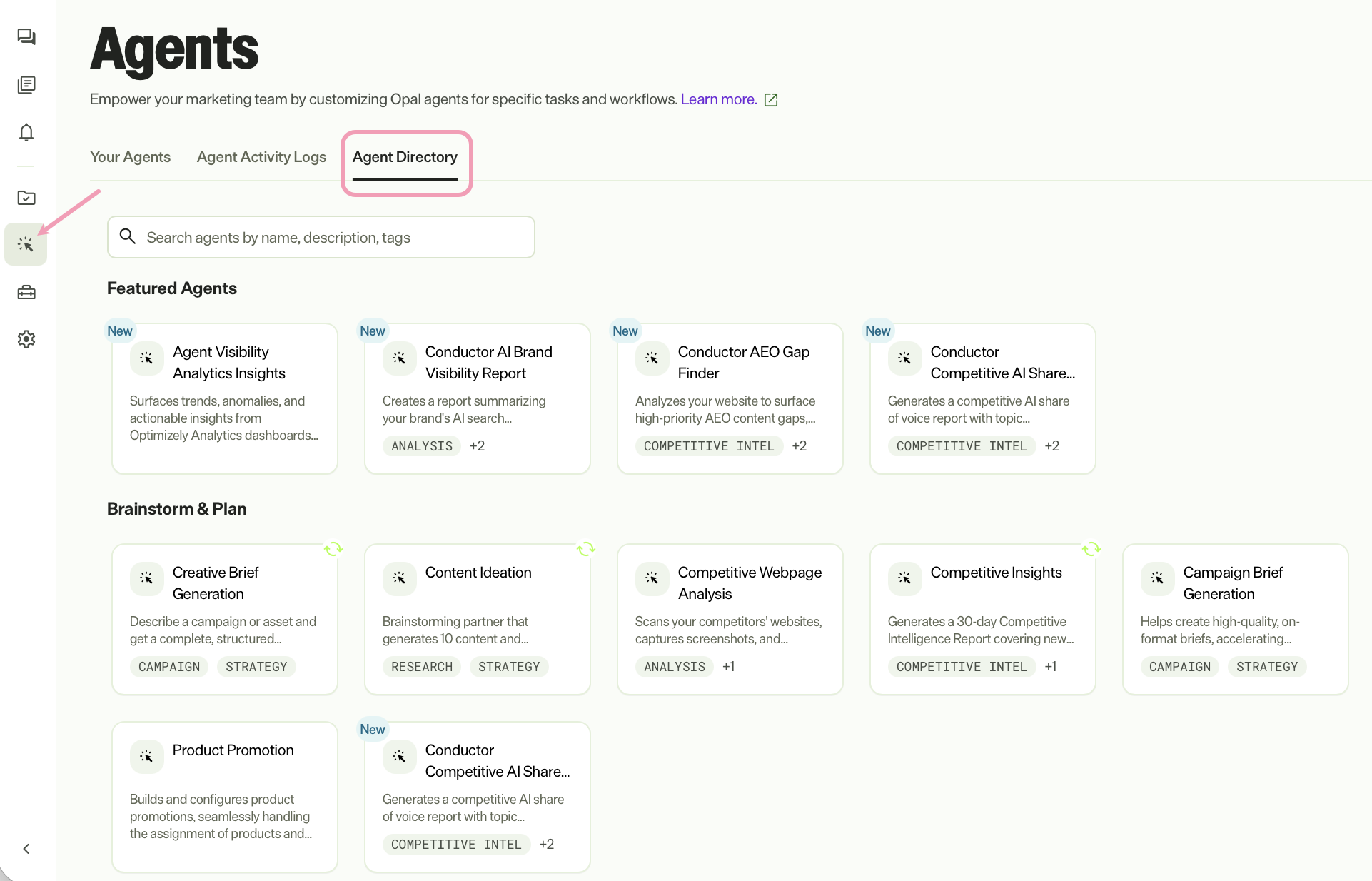Open the Product Promotion agent title
The height and width of the screenshot is (881, 1372).
[233, 750]
